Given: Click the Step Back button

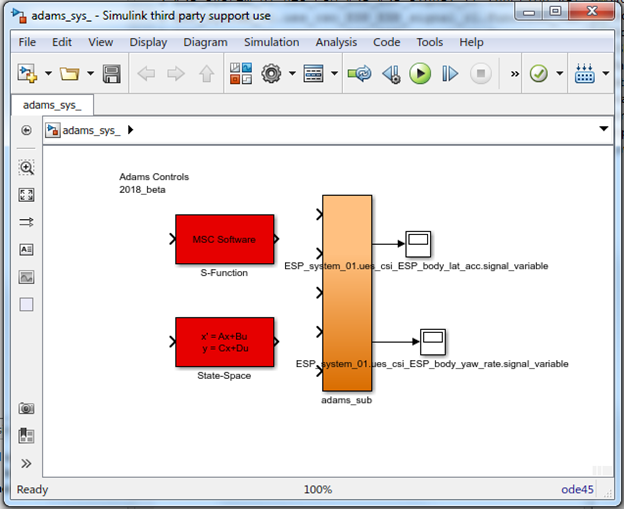Looking at the screenshot, I should point(391,74).
